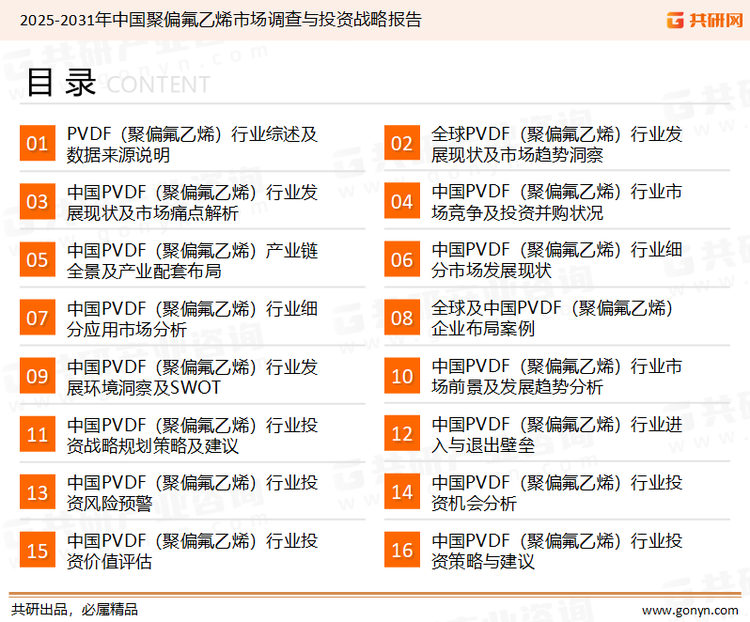Click the orange 07 number box
This screenshot has height=622, width=750.
click(37, 318)
